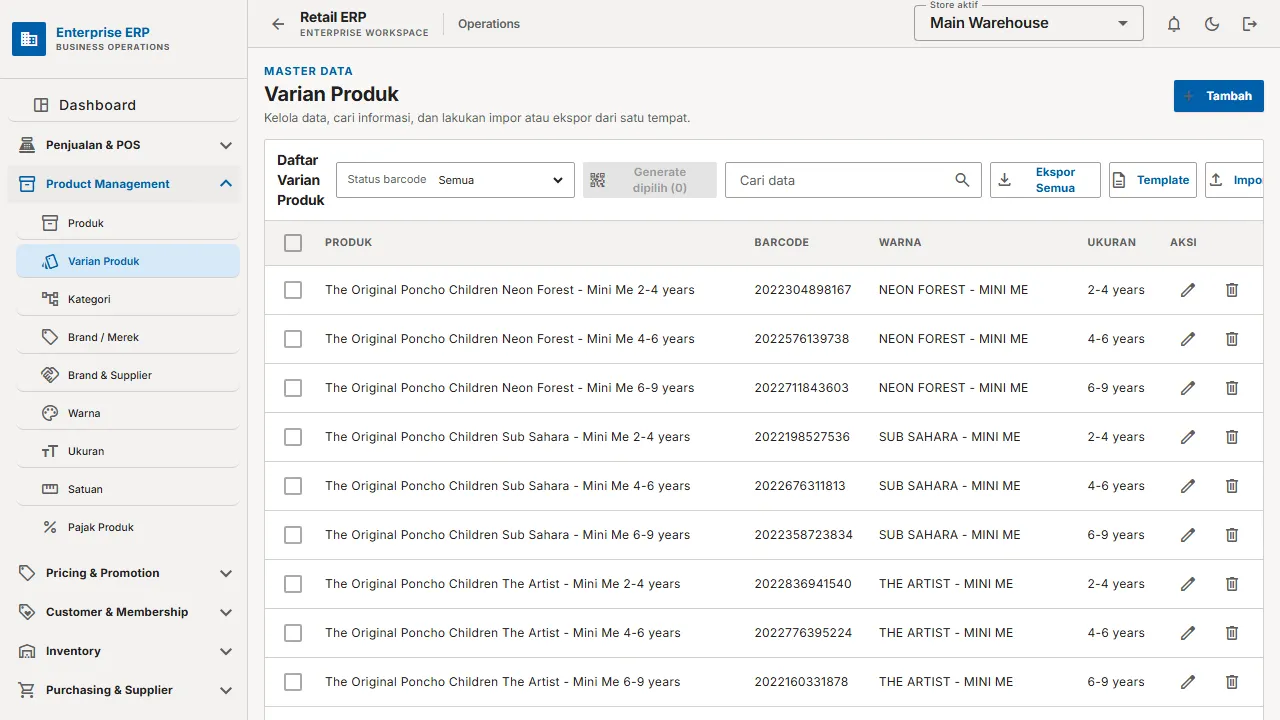This screenshot has height=720, width=1280.
Task: Focus the Cari data search field
Action: pyautogui.click(x=853, y=180)
